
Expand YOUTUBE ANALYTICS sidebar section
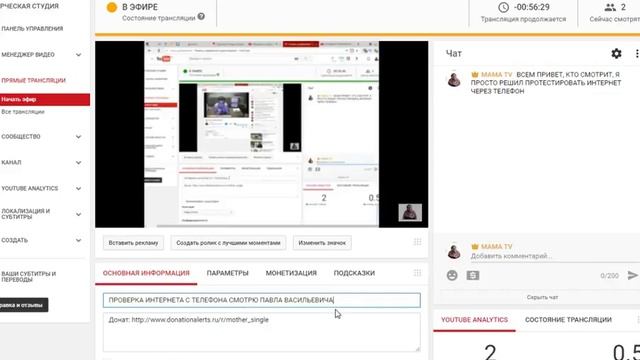tap(78, 189)
